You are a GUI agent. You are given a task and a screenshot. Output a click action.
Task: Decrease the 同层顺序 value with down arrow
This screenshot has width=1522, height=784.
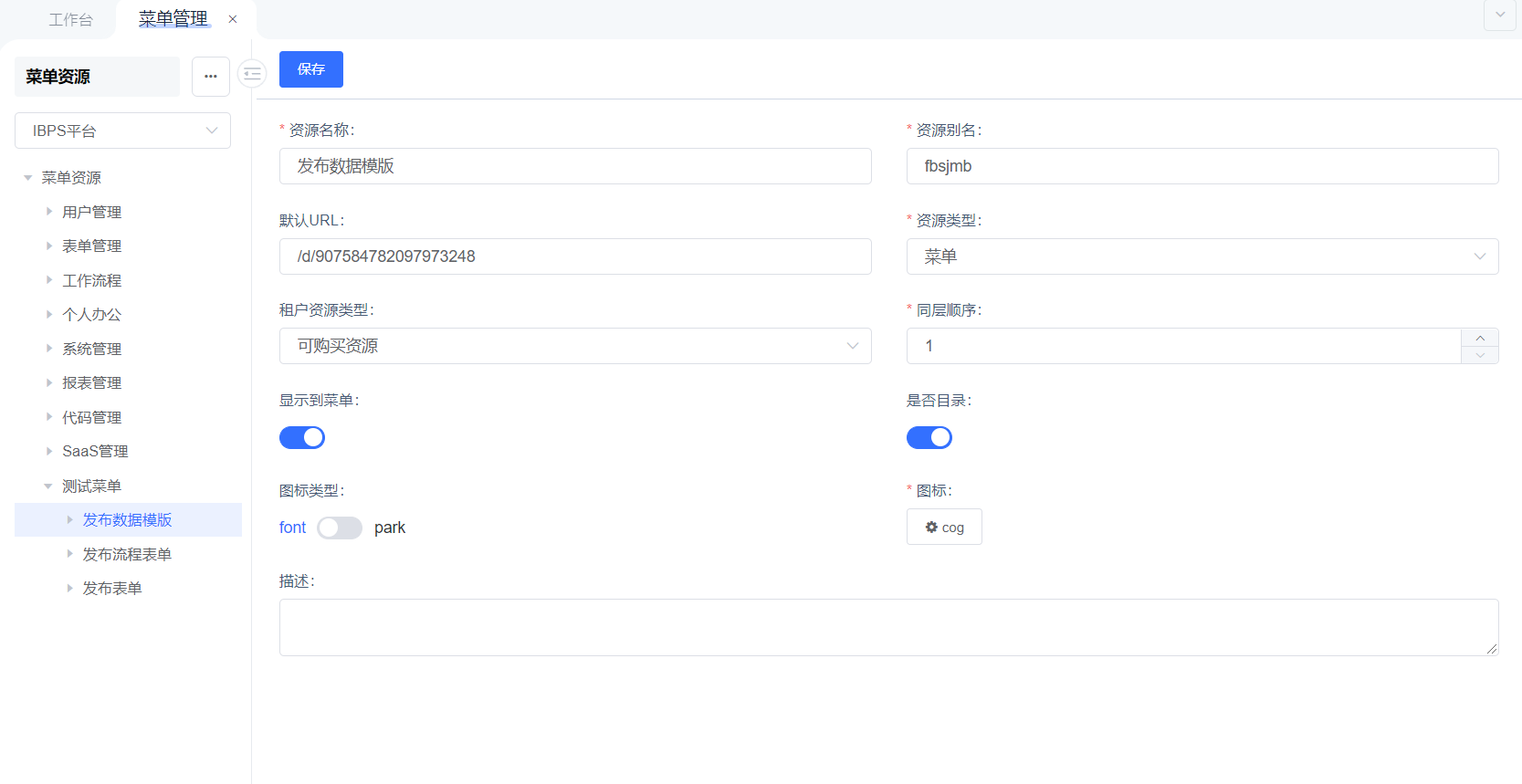(1480, 355)
